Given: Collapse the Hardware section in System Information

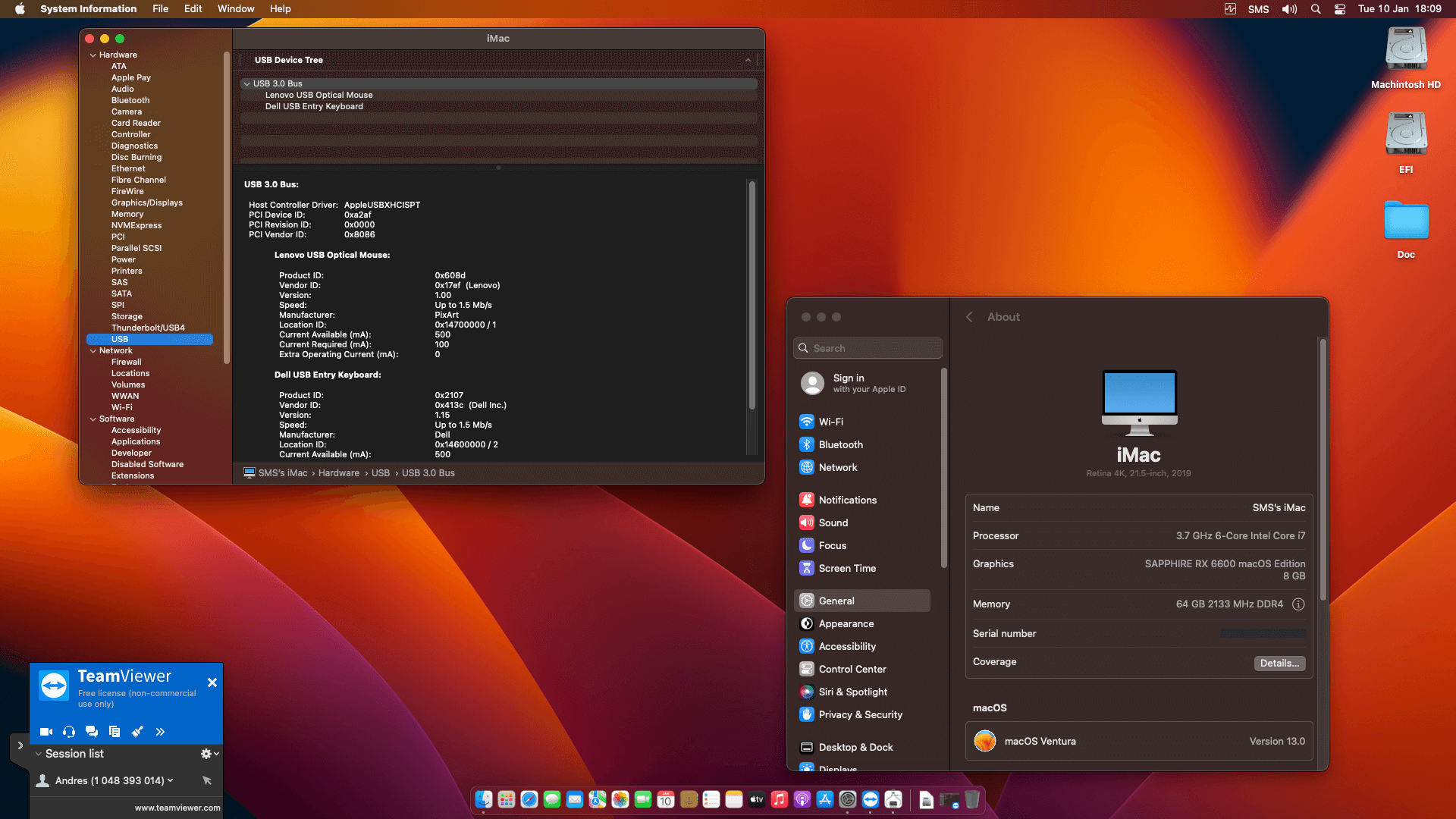Looking at the screenshot, I should (x=93, y=54).
